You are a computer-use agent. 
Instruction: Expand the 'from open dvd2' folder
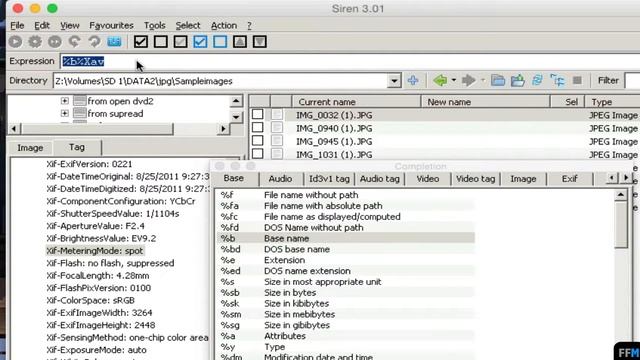(64, 101)
